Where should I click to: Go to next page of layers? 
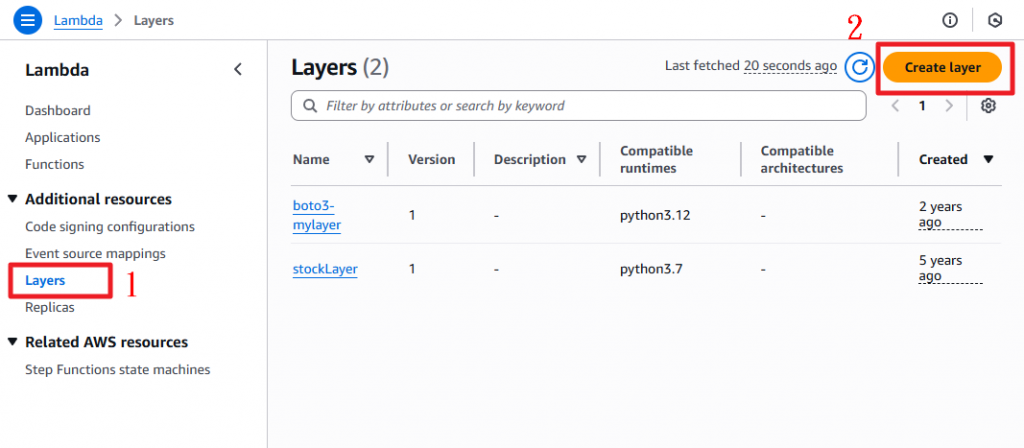(x=948, y=106)
